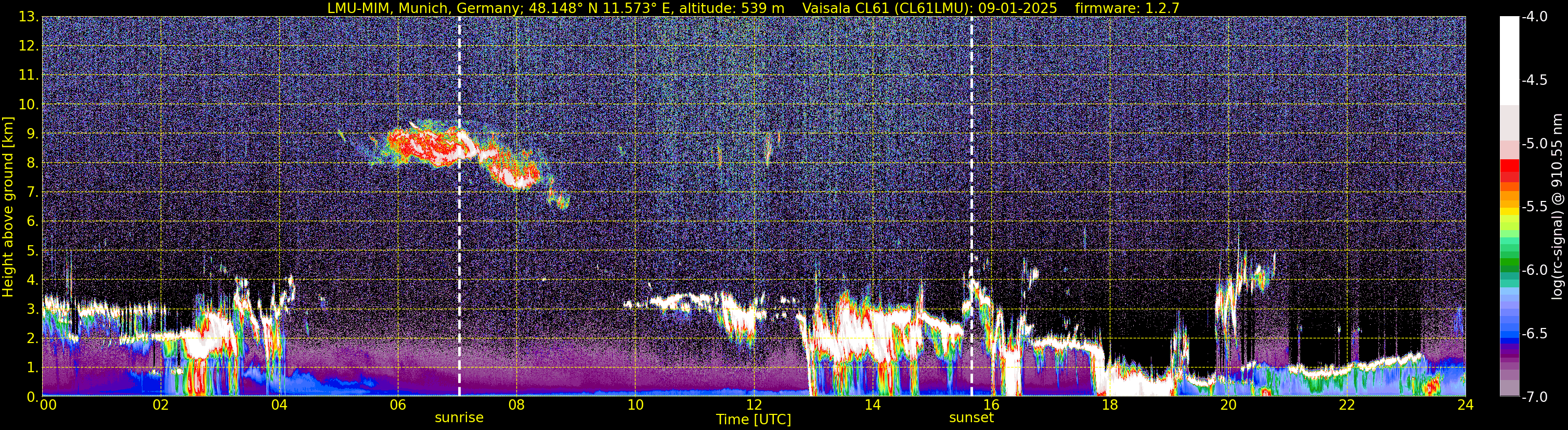Click the '24' time tick label
This screenshot has width=1568, height=430.
(1466, 405)
